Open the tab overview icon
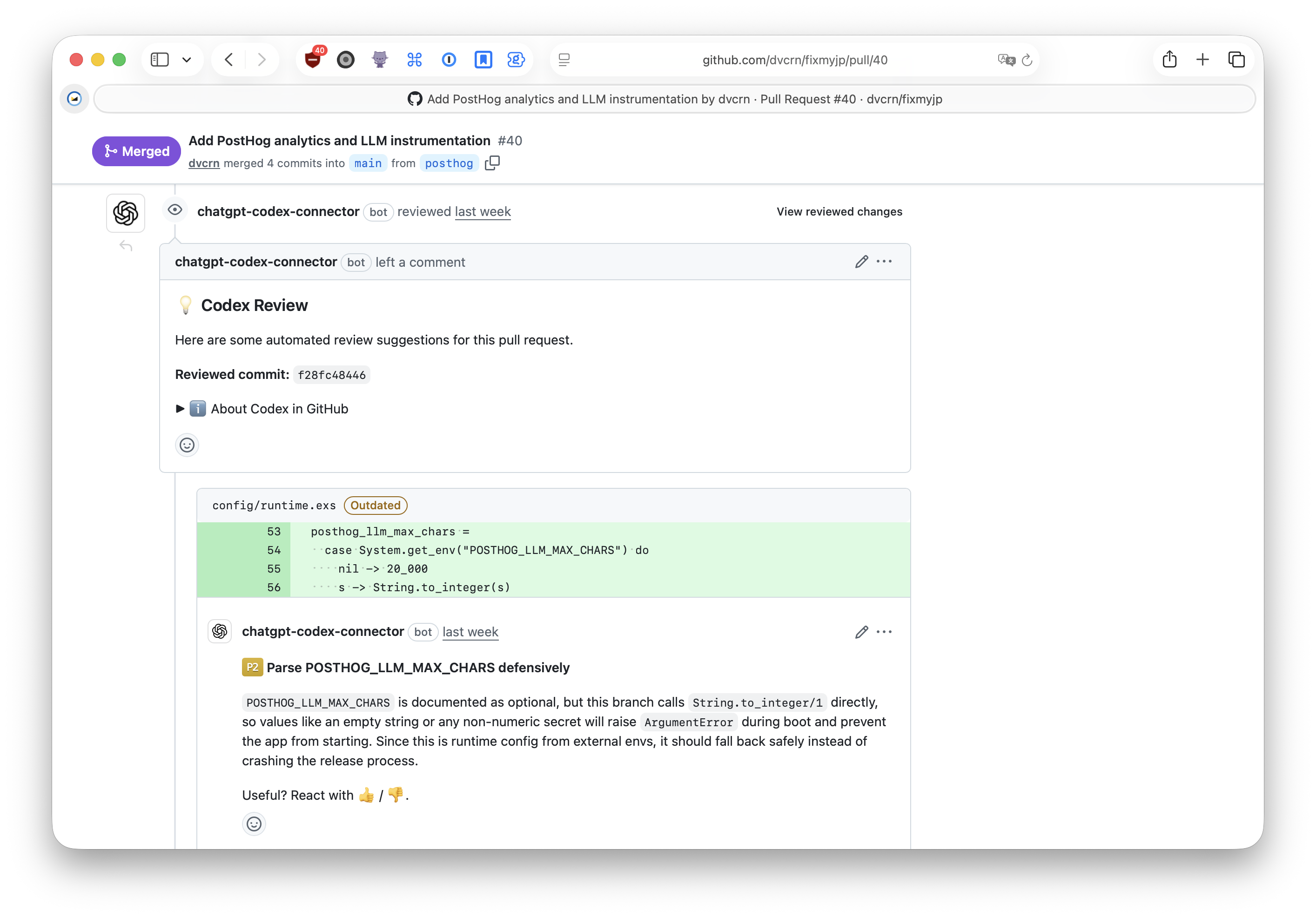Image resolution: width=1316 pixels, height=918 pixels. coord(1236,59)
